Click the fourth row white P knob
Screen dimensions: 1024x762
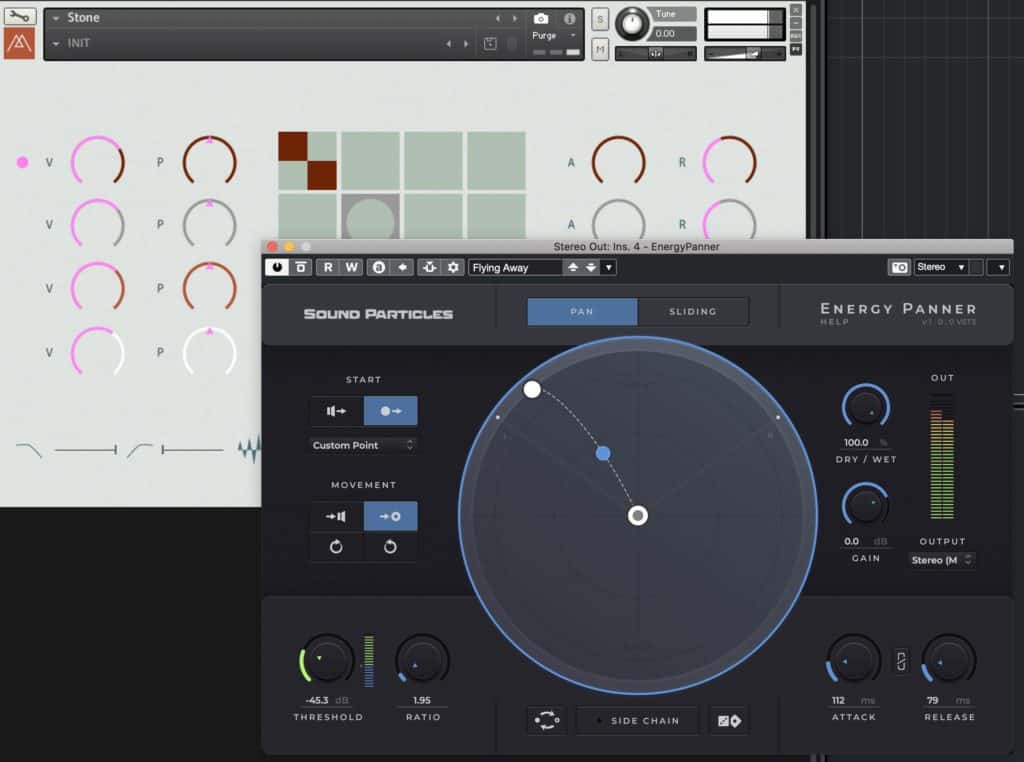210,352
